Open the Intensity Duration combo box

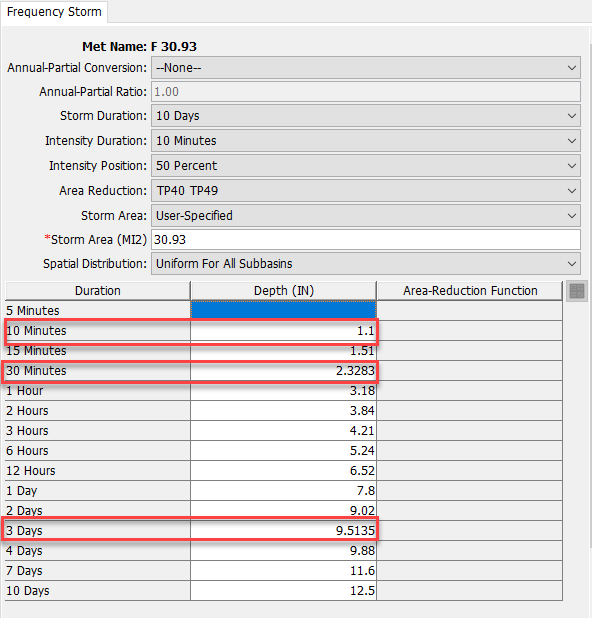(x=366, y=141)
